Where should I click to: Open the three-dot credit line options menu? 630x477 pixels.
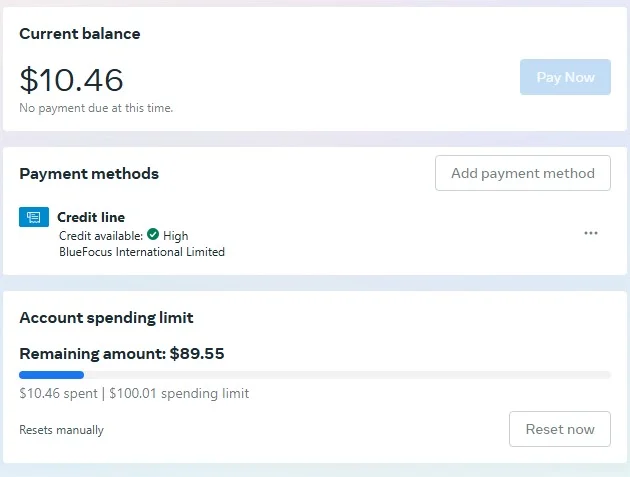[591, 233]
